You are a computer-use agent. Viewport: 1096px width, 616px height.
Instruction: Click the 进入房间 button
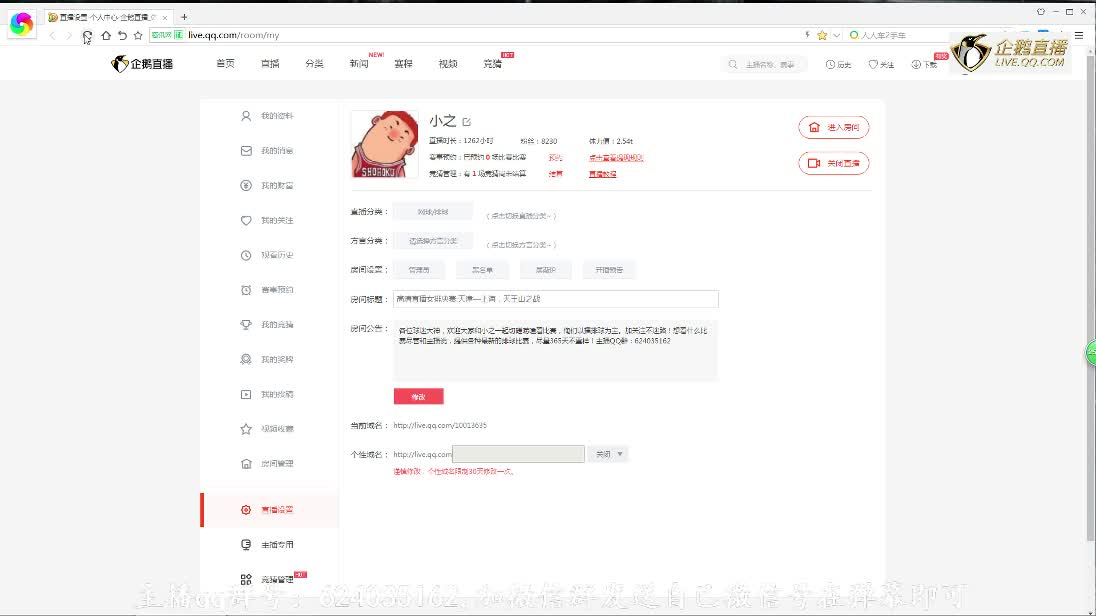click(834, 128)
